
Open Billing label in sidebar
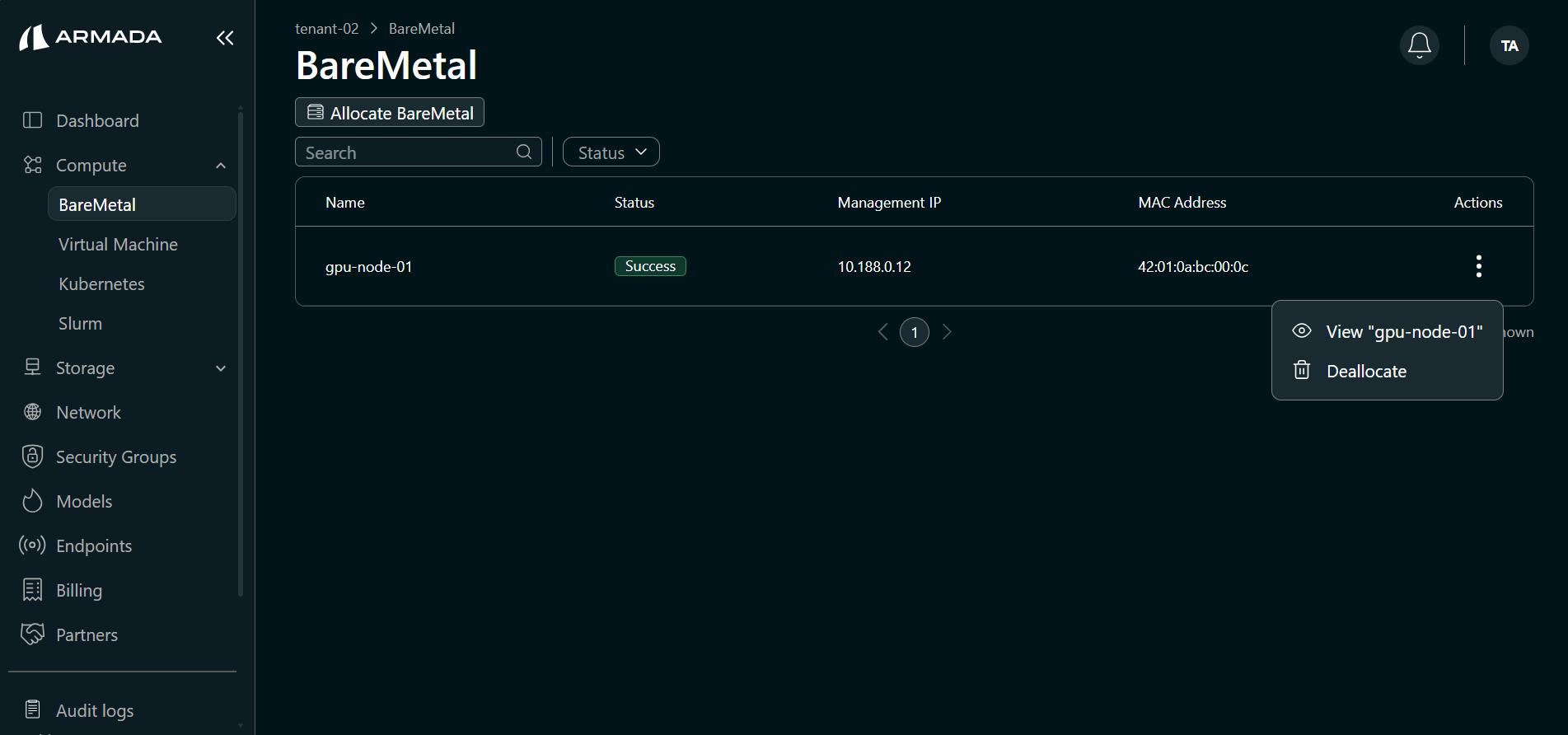pyautogui.click(x=79, y=590)
